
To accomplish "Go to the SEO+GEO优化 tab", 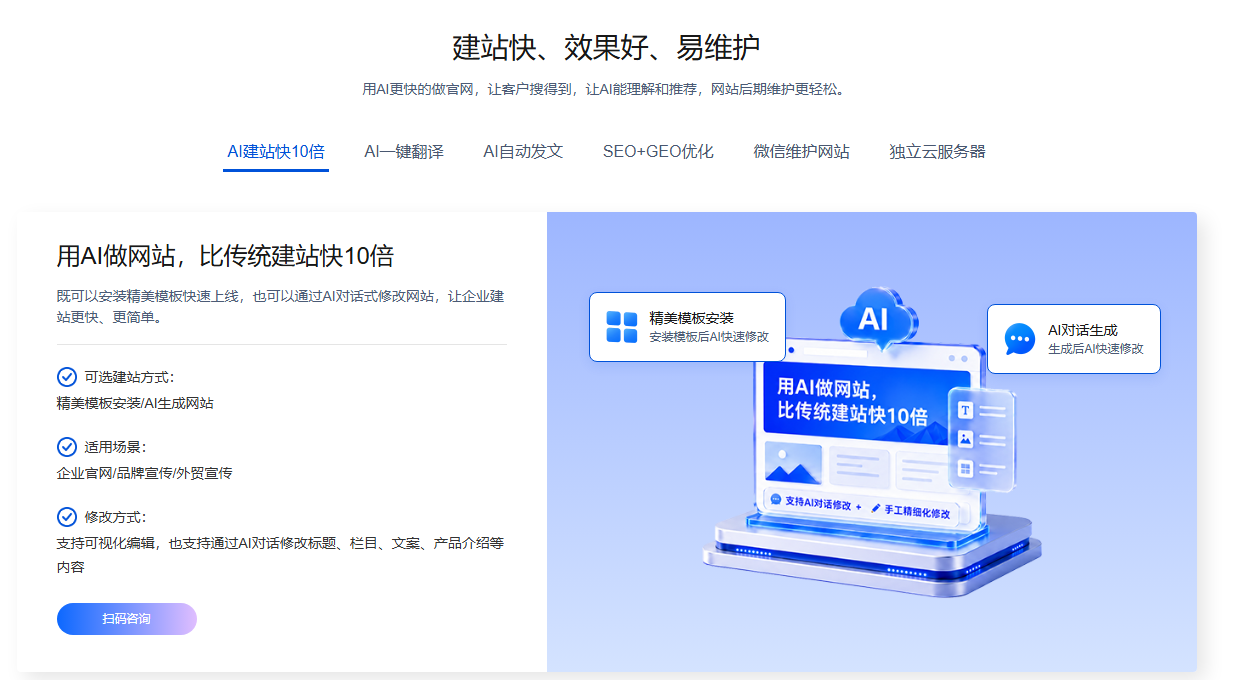I will pyautogui.click(x=658, y=152).
